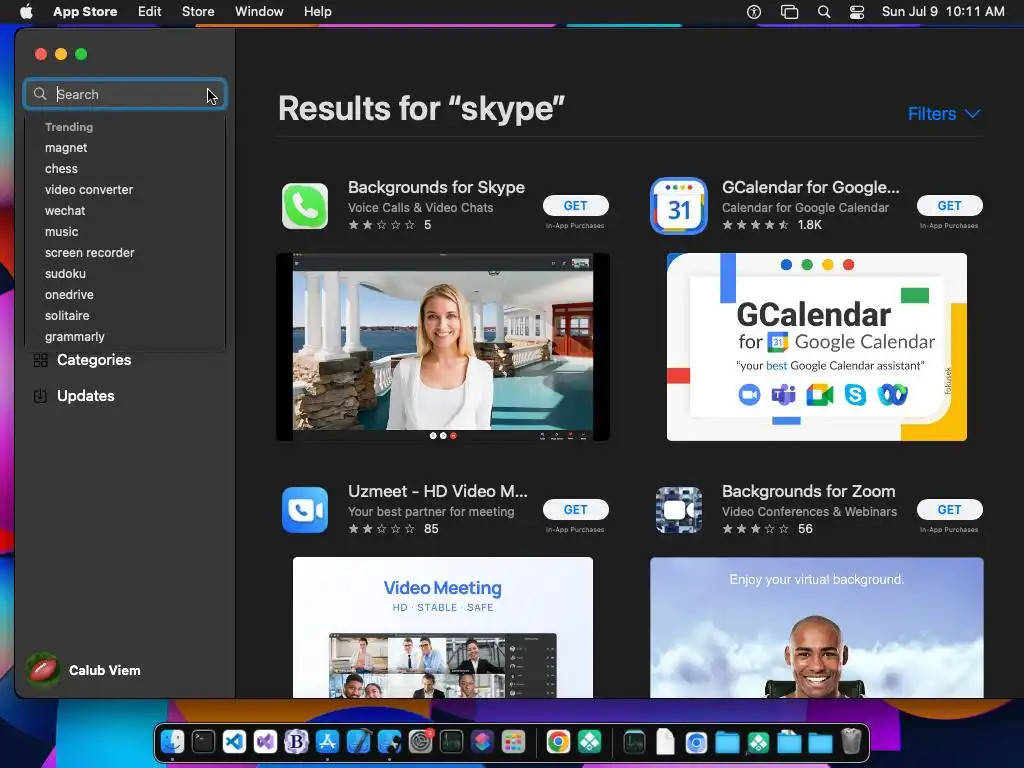Click the Updates download icon in sidebar
Image resolution: width=1024 pixels, height=768 pixels.
coord(40,396)
